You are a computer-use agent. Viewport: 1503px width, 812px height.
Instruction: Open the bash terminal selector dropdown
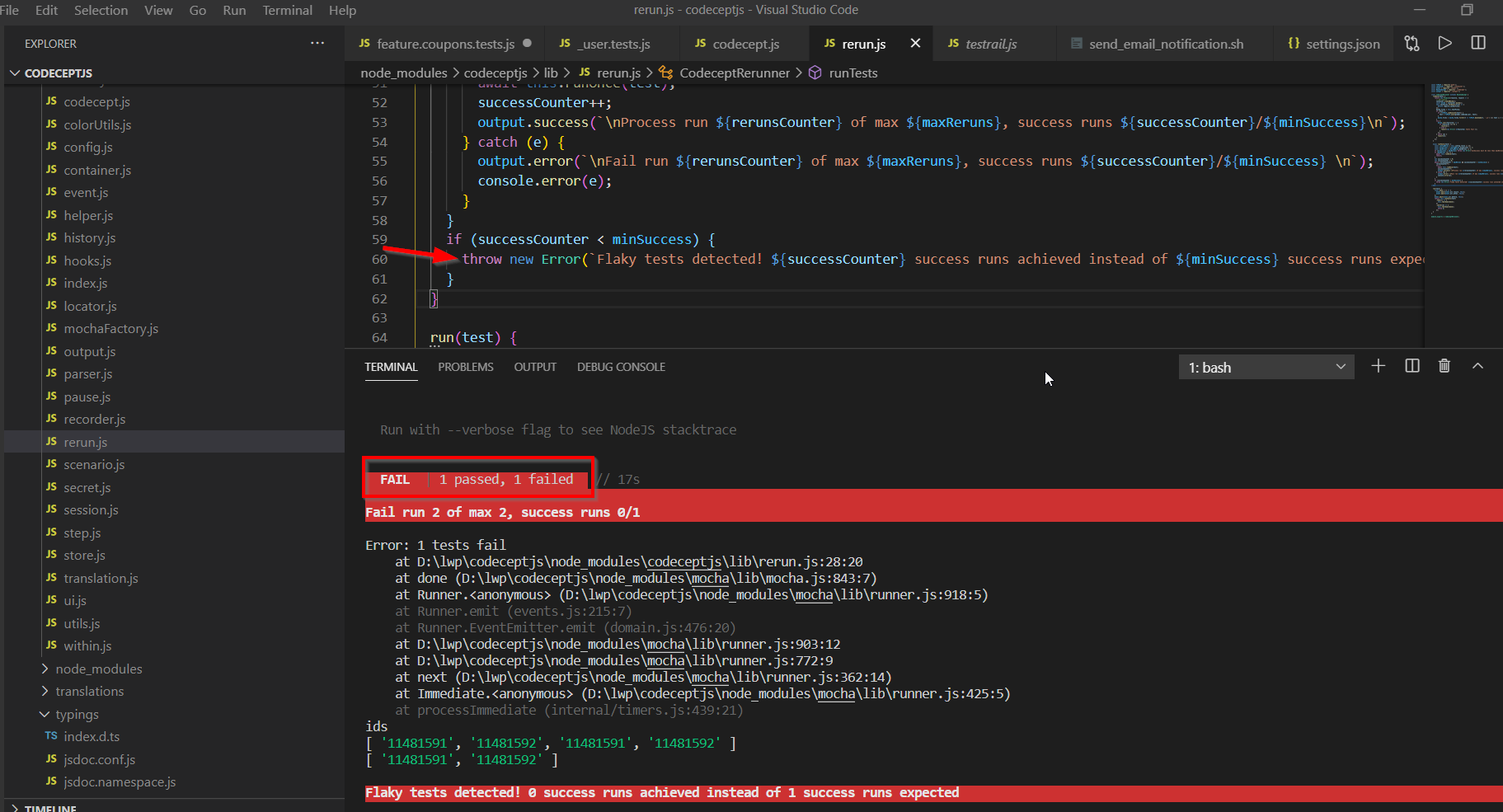[1266, 367]
